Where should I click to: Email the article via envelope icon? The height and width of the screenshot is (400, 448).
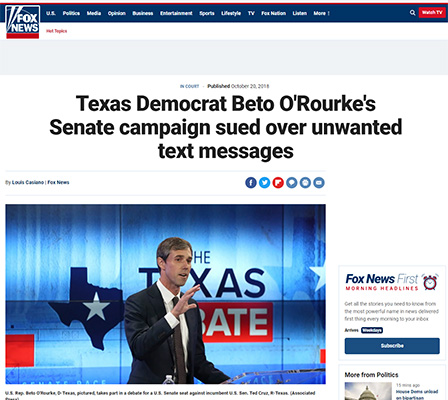(319, 183)
